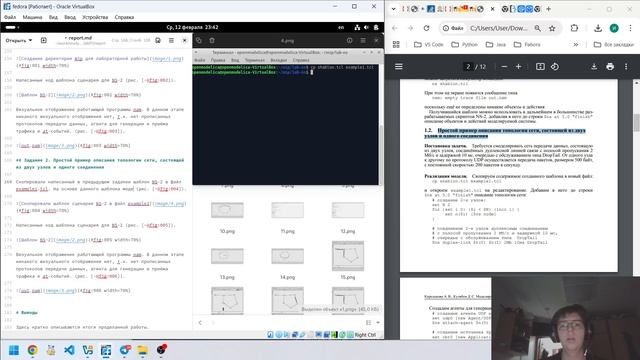The image size is (640, 360).
Task: Open the Chrome tab search chevron
Action: click(393, 9)
